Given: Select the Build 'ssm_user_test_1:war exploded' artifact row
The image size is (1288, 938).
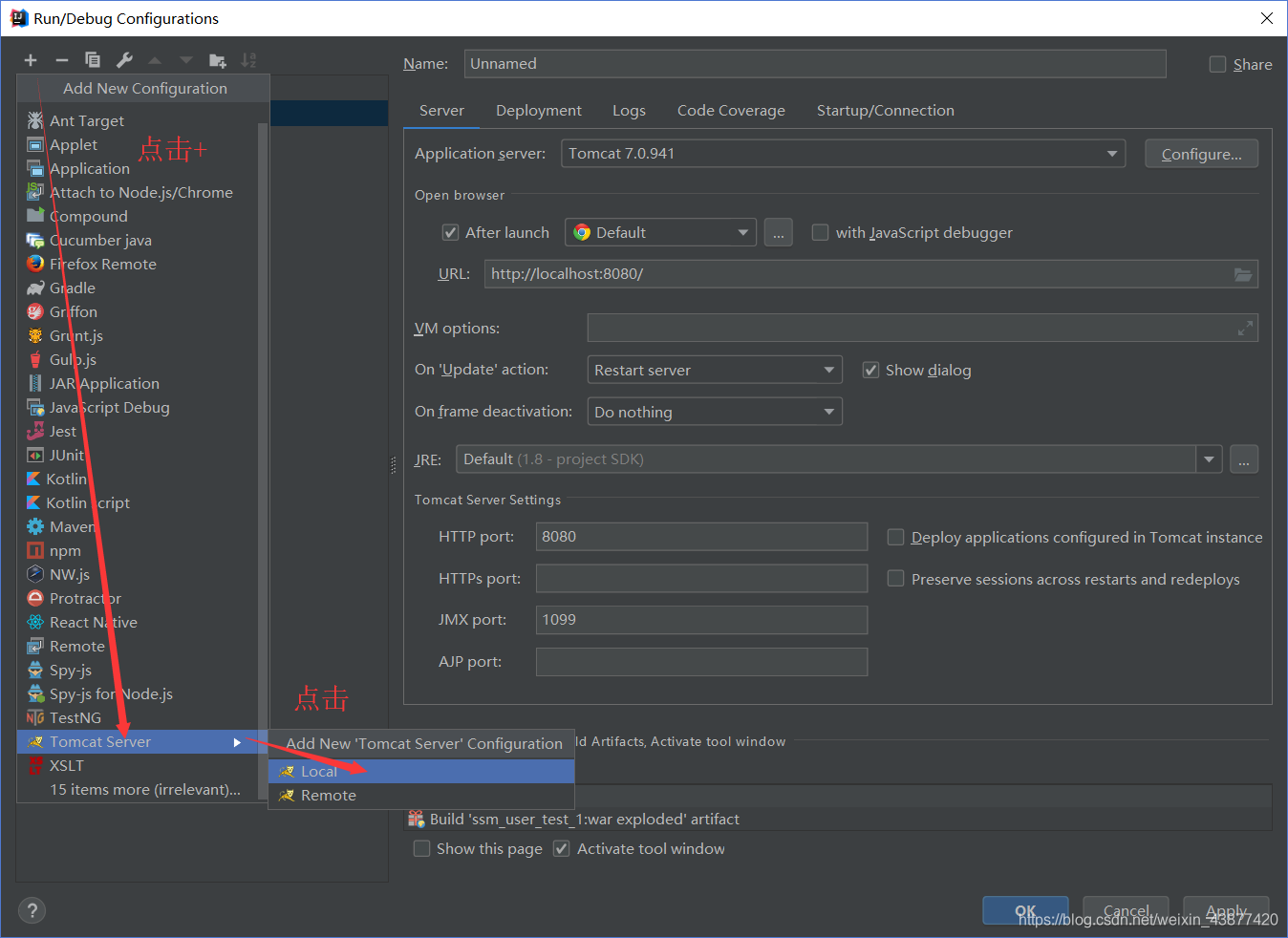Looking at the screenshot, I should click(x=838, y=819).
